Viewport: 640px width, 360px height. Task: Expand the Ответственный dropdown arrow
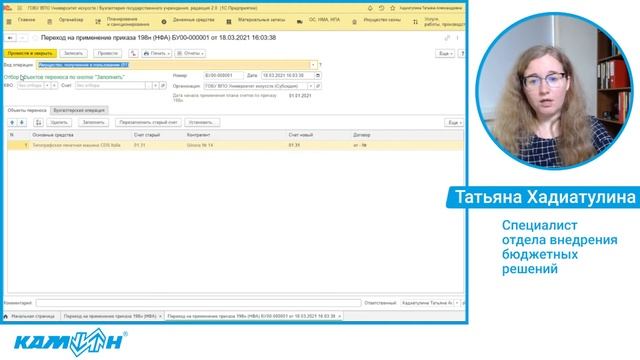pos(457,303)
